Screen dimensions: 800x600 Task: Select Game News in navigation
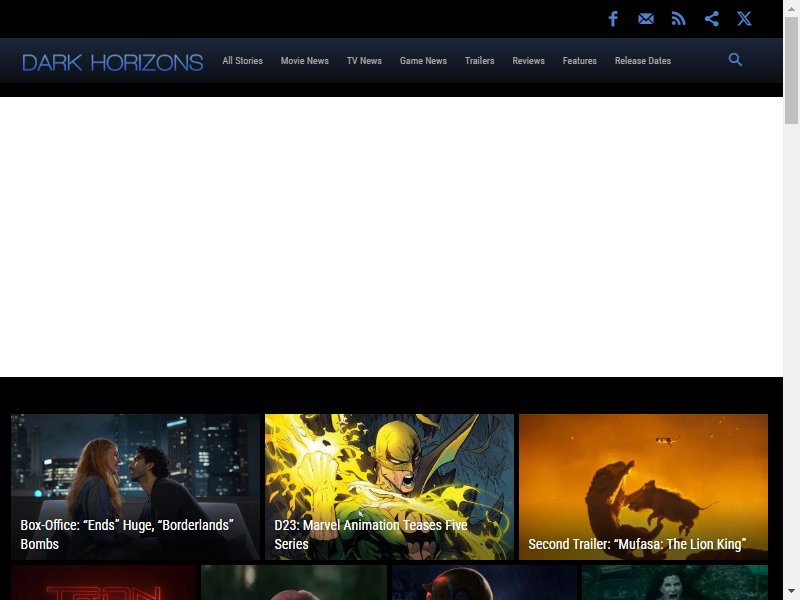pyautogui.click(x=423, y=61)
